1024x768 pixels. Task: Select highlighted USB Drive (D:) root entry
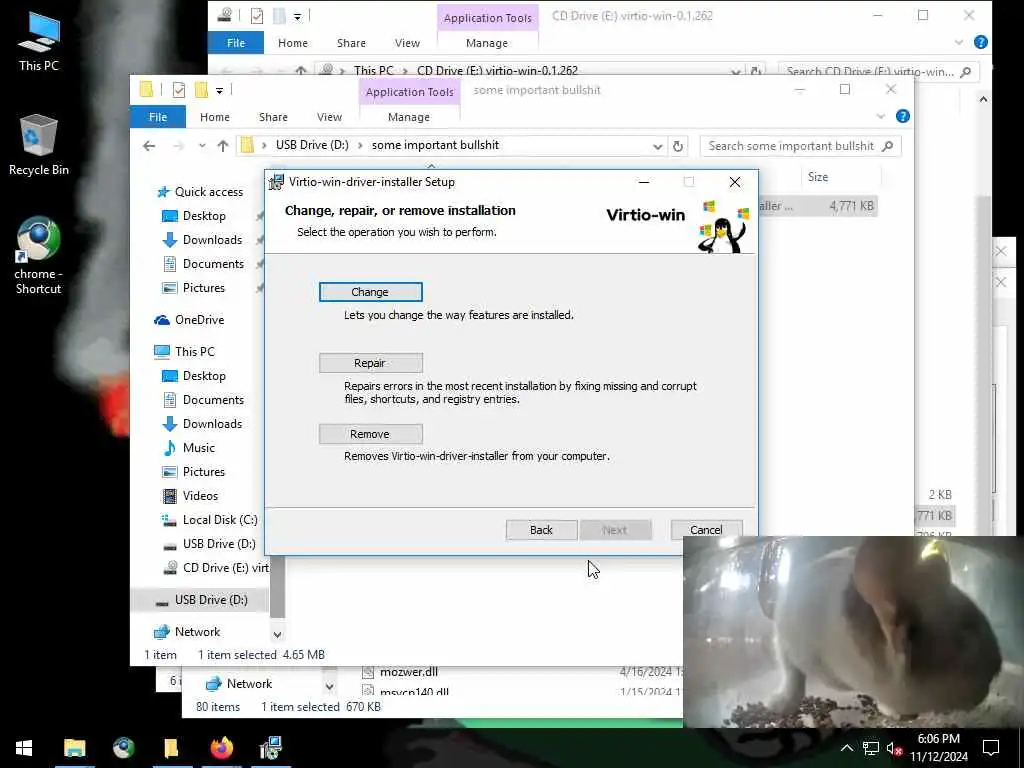coord(201,600)
